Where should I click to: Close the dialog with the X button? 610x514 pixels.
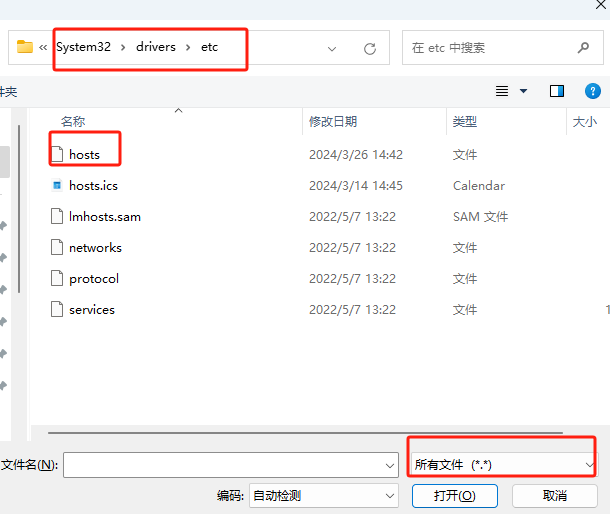(601, 5)
